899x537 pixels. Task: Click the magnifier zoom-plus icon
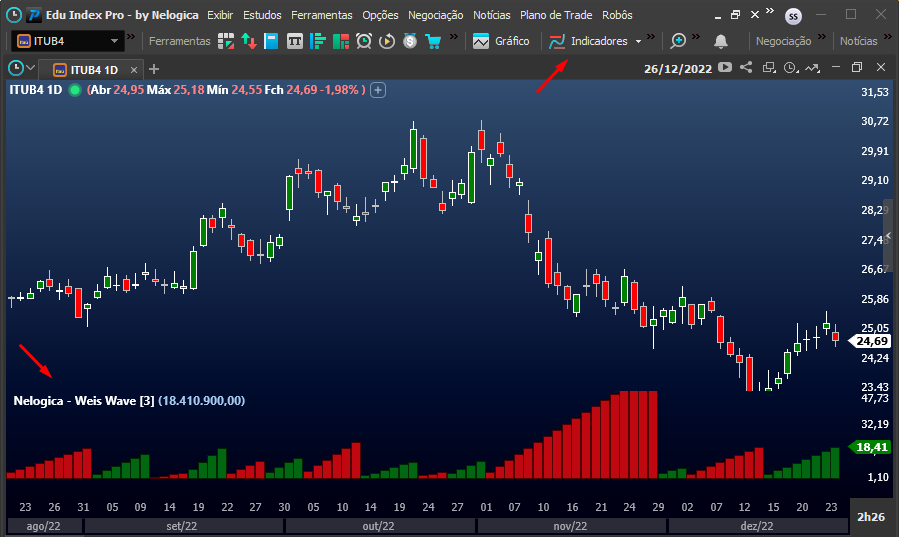[678, 41]
